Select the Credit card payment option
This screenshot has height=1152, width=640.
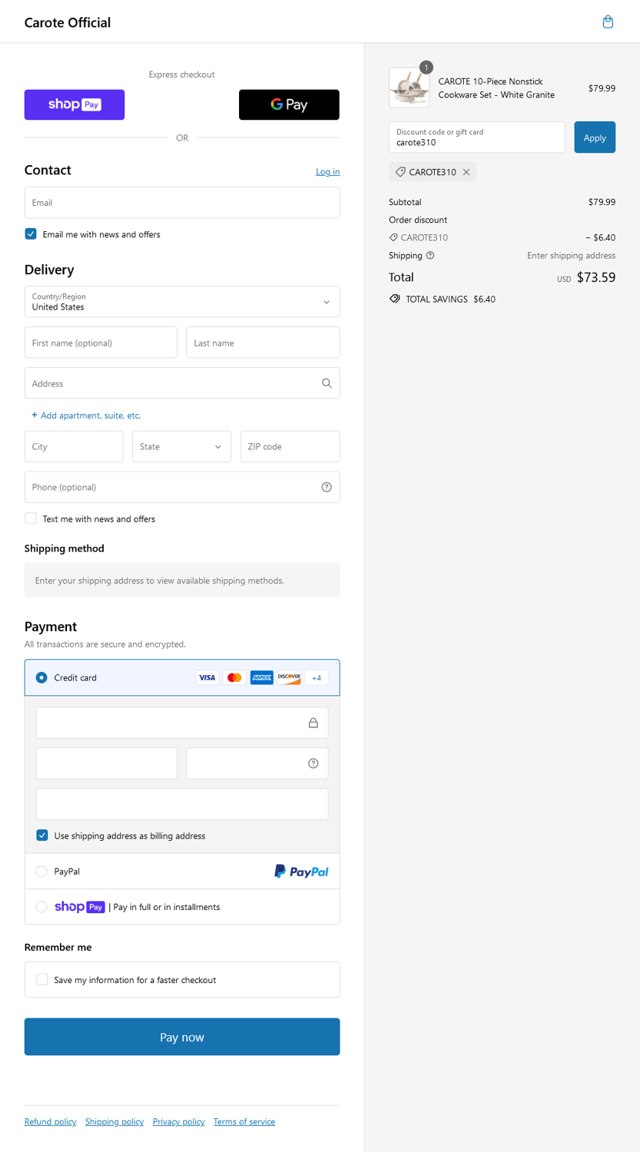point(42,677)
